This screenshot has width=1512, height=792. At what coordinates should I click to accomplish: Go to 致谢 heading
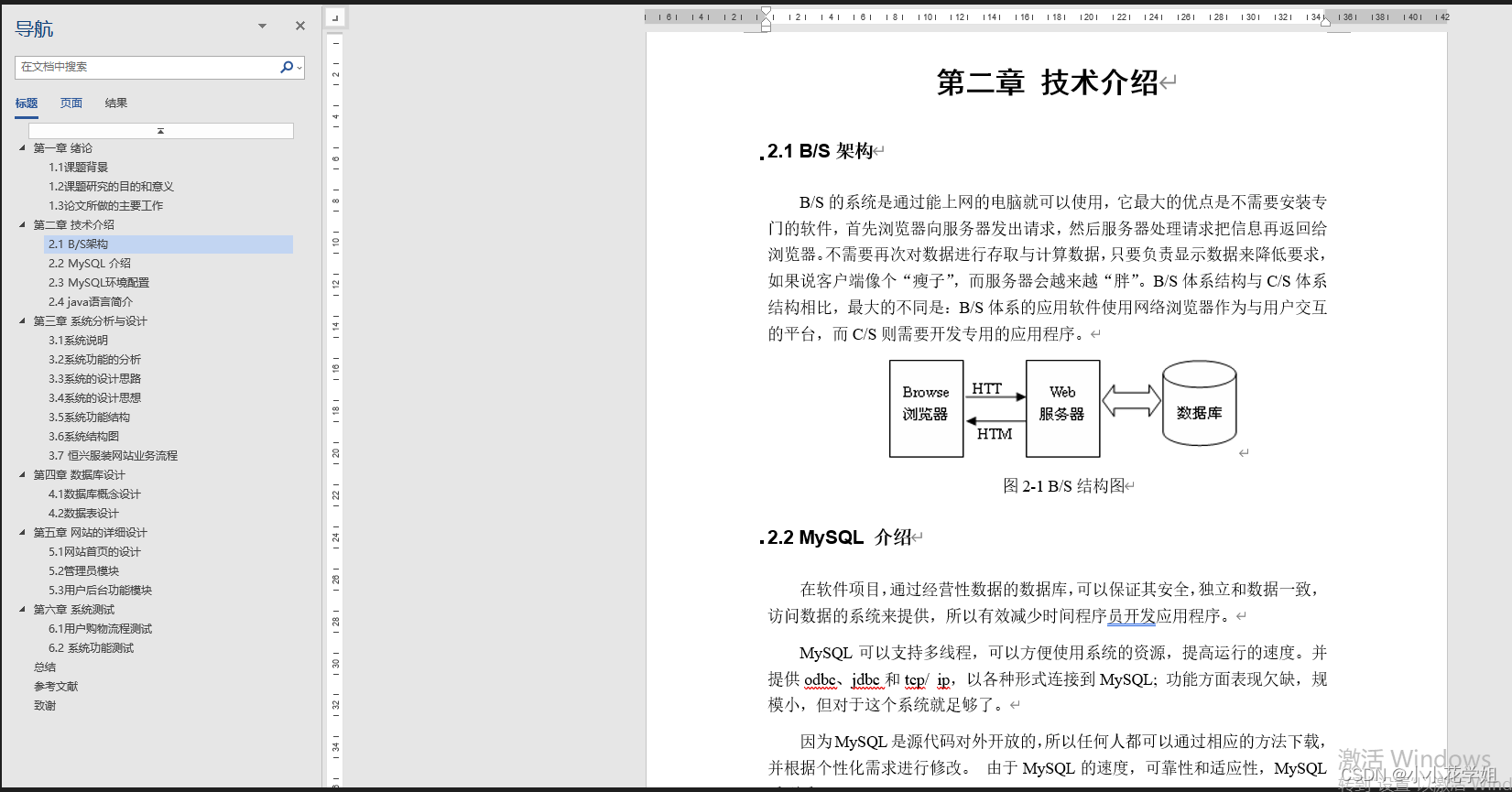coord(45,706)
